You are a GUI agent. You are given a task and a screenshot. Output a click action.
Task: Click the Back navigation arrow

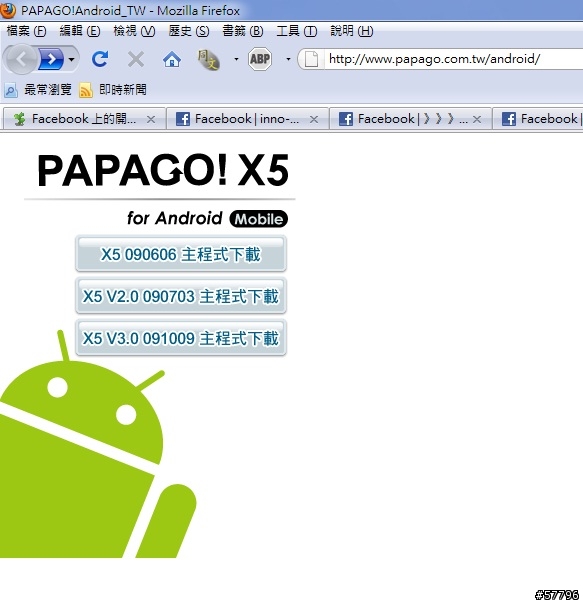(x=21, y=59)
